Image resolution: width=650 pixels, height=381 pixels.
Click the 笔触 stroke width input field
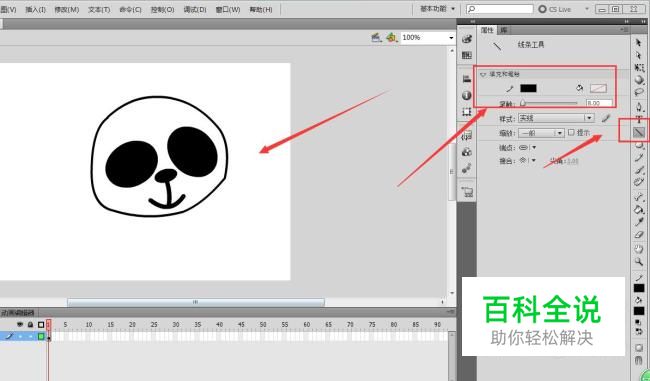(x=599, y=103)
